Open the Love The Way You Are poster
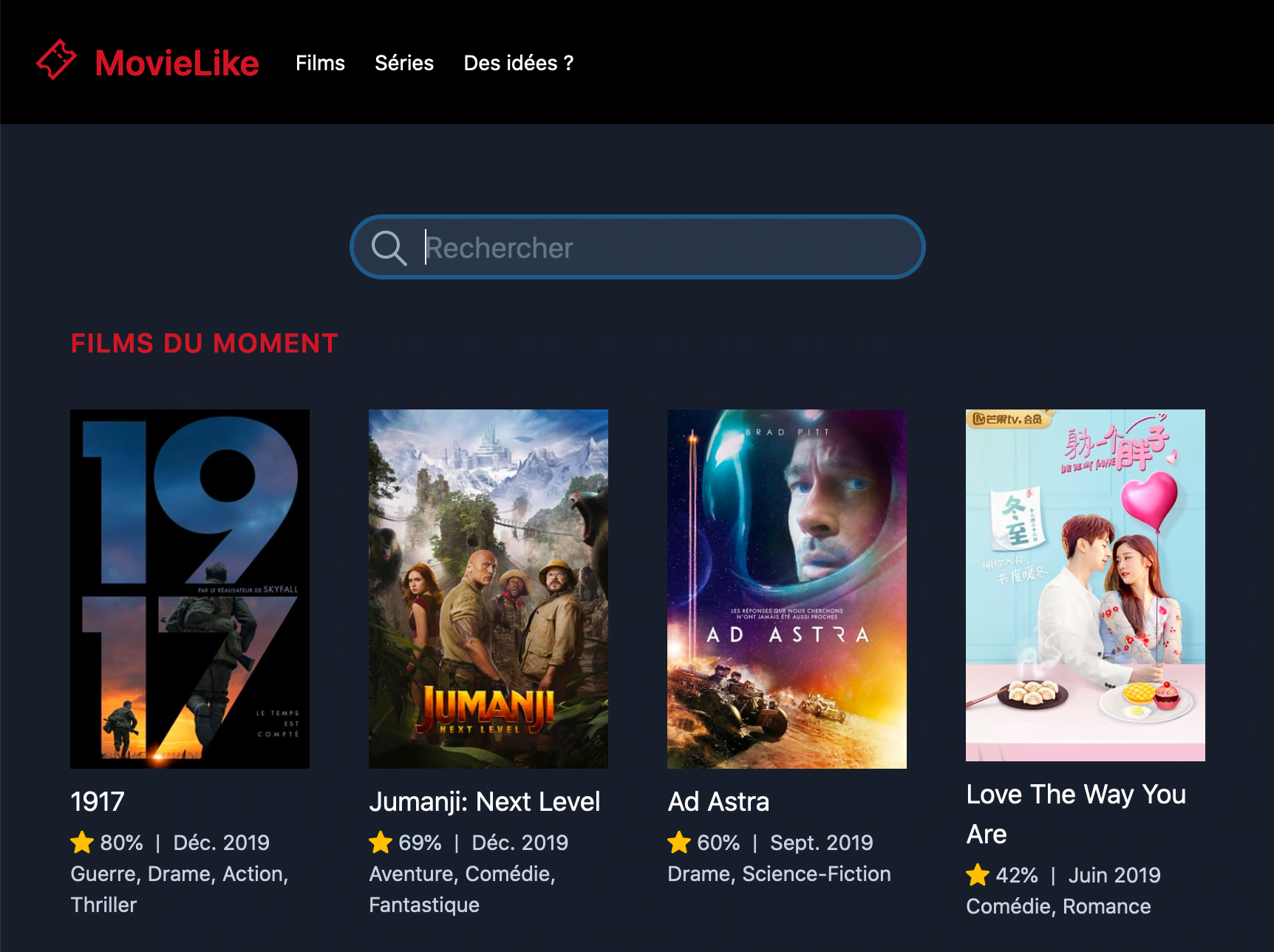This screenshot has height=952, width=1274. tap(1086, 585)
